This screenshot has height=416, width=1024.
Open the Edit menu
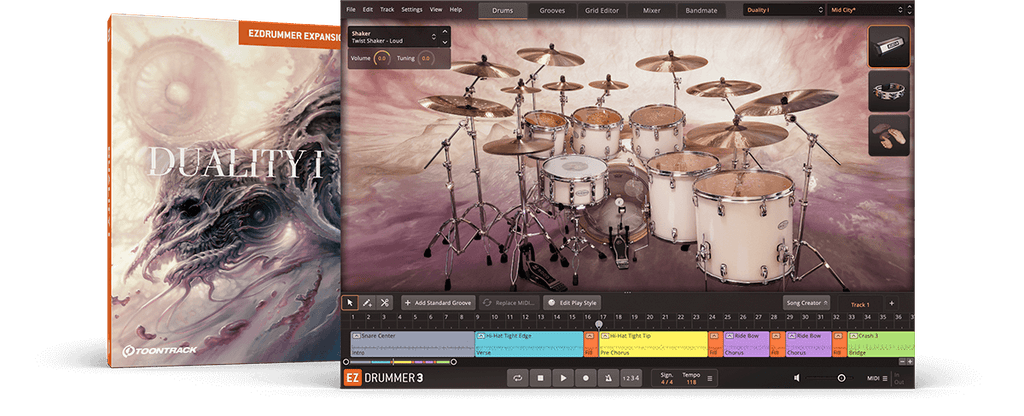point(368,10)
